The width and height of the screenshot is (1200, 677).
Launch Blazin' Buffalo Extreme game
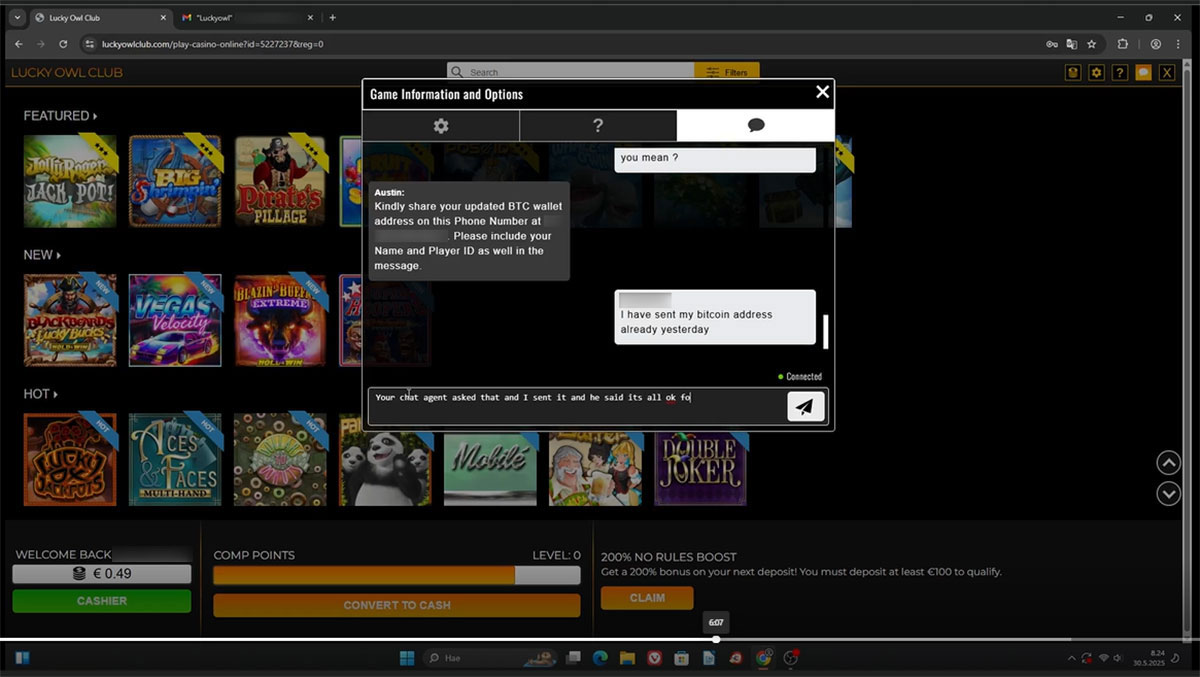(281, 320)
